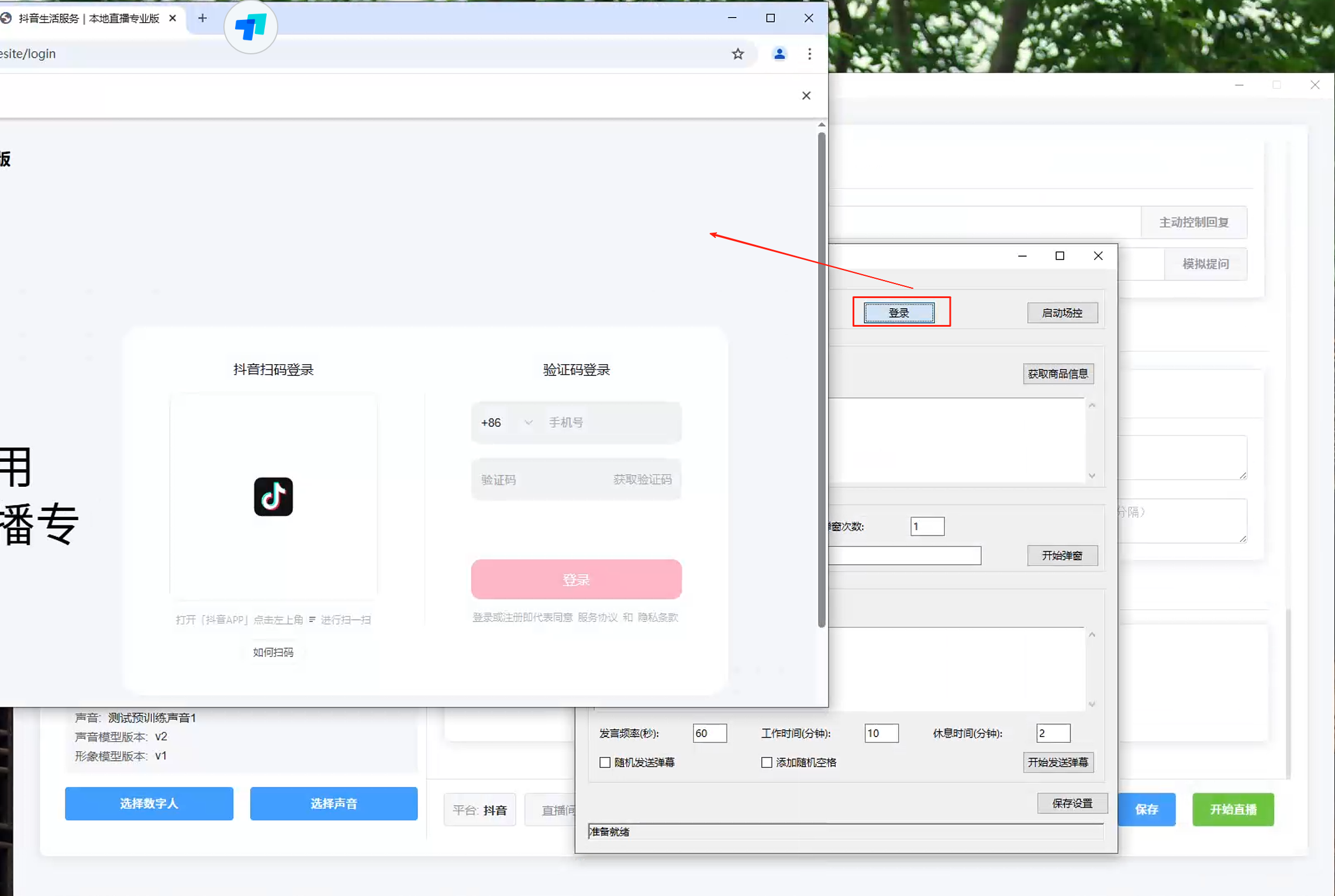Open the browser profile icon
The width and height of the screenshot is (1335, 896).
(779, 54)
